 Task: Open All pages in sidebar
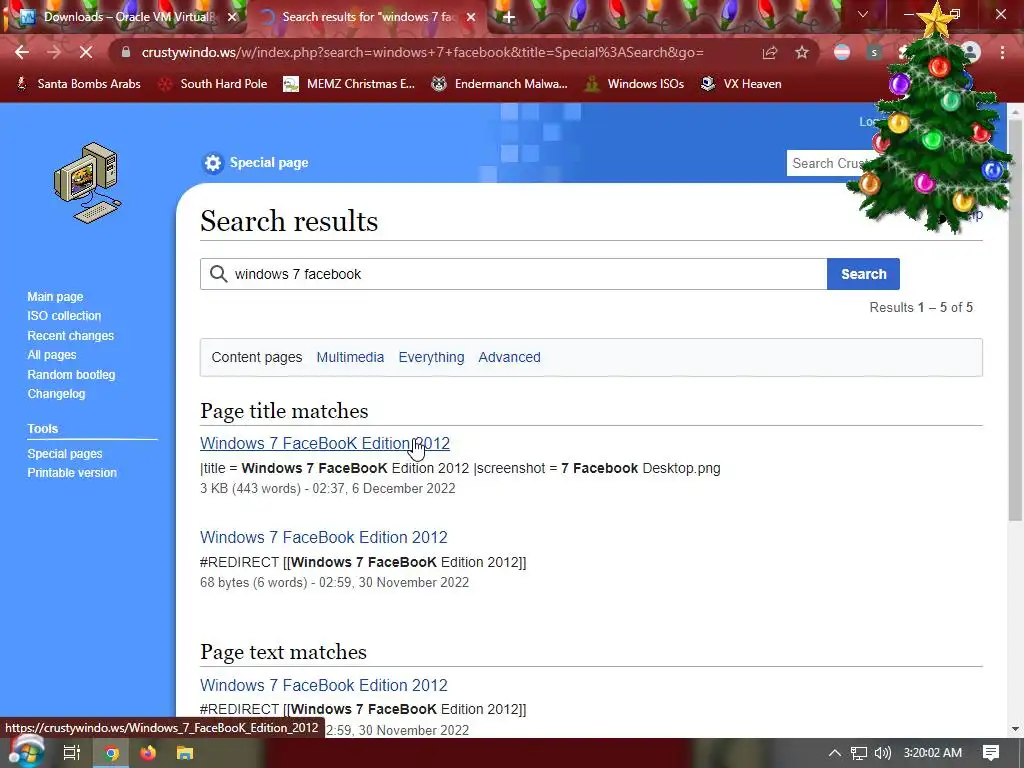(x=52, y=355)
